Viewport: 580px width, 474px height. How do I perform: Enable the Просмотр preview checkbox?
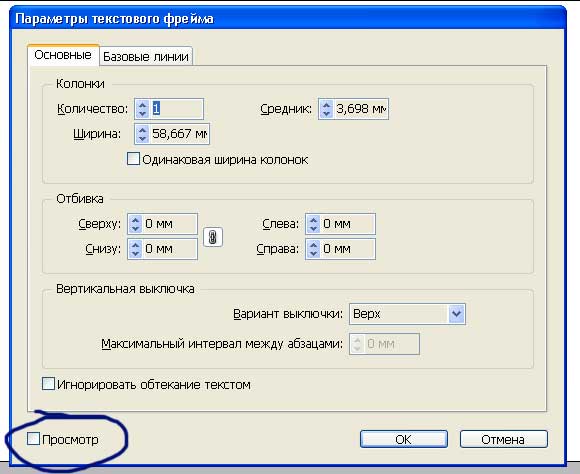(33, 439)
